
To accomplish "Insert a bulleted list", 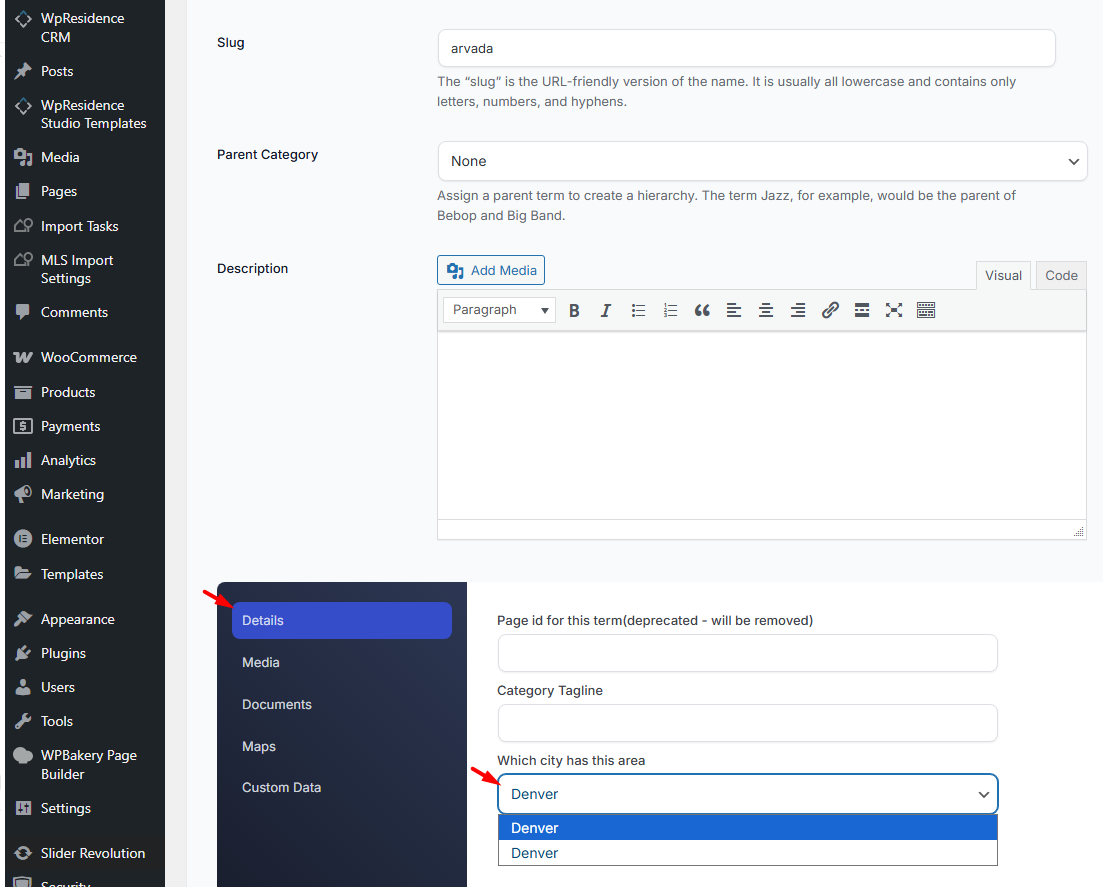I will click(638, 310).
